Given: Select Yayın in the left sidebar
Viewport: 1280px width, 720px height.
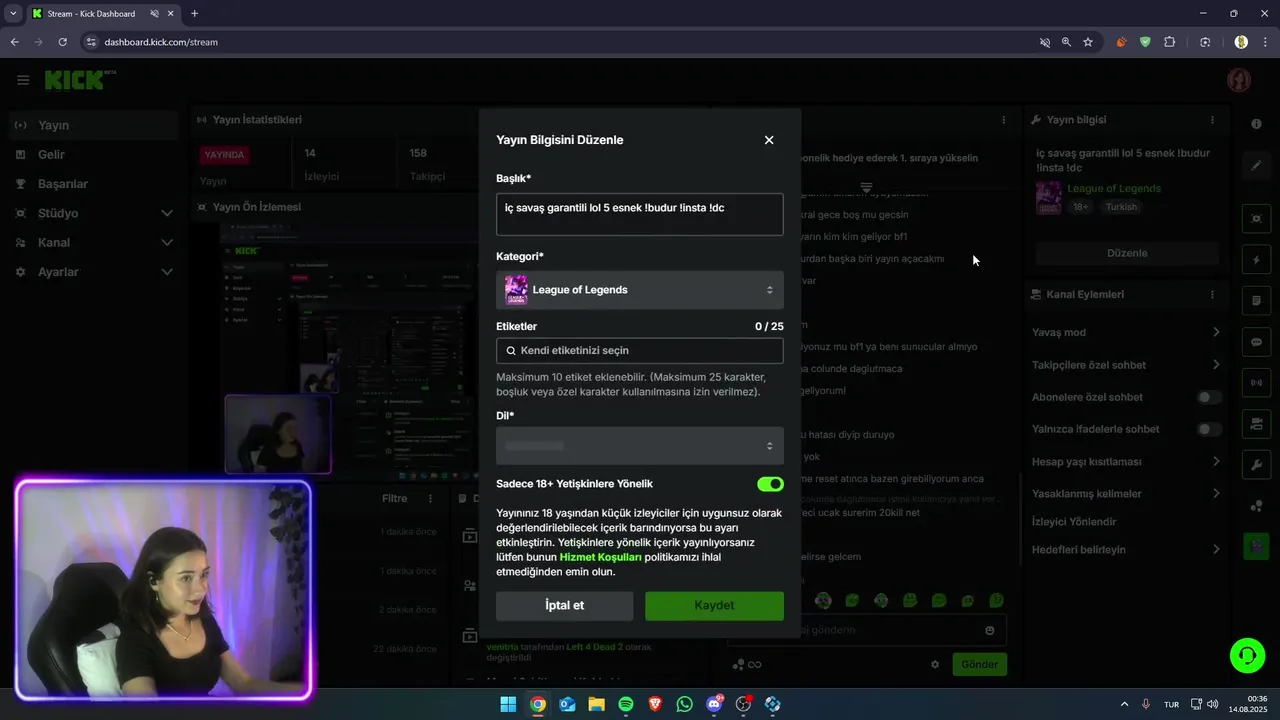Looking at the screenshot, I should [92, 125].
